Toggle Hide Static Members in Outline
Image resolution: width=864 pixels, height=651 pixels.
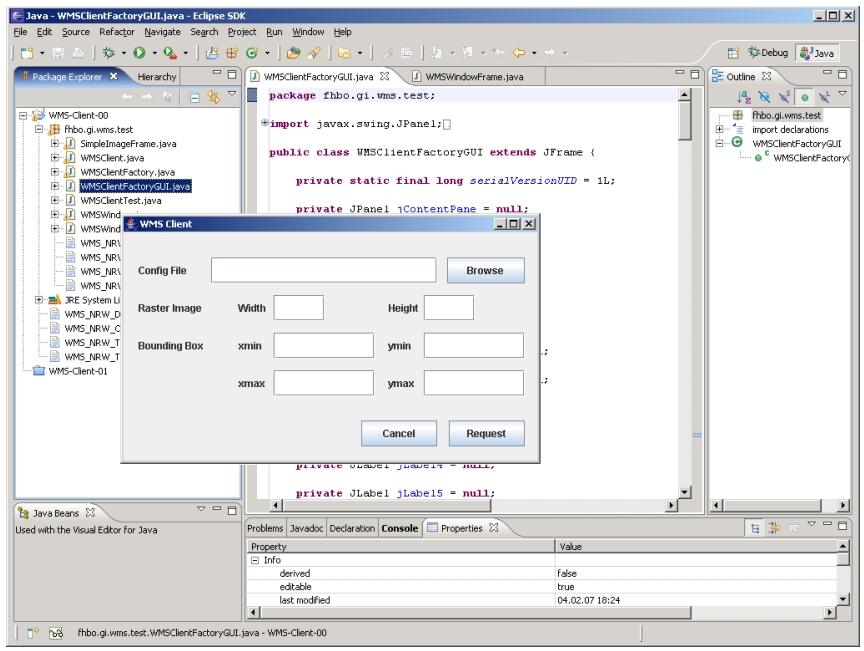tap(784, 98)
